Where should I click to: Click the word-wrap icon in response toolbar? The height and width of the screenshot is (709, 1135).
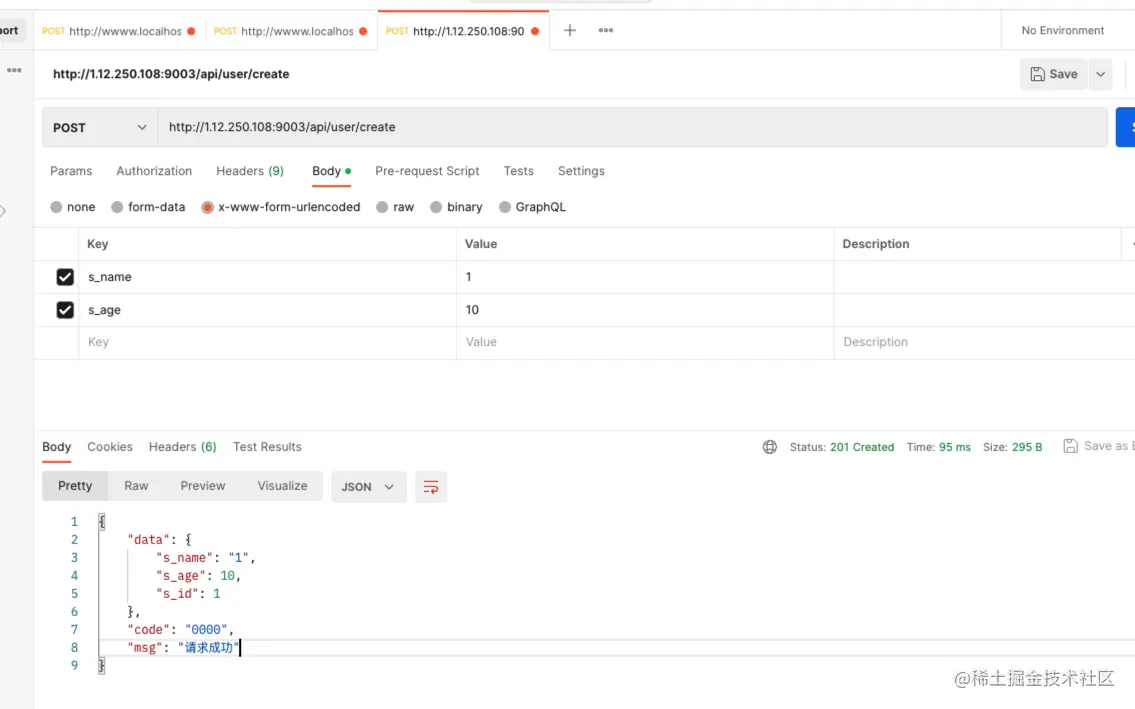point(431,487)
